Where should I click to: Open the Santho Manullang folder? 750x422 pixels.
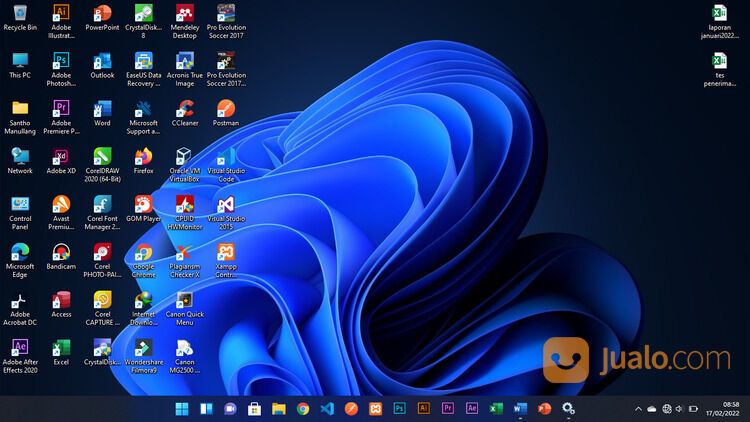20,117
